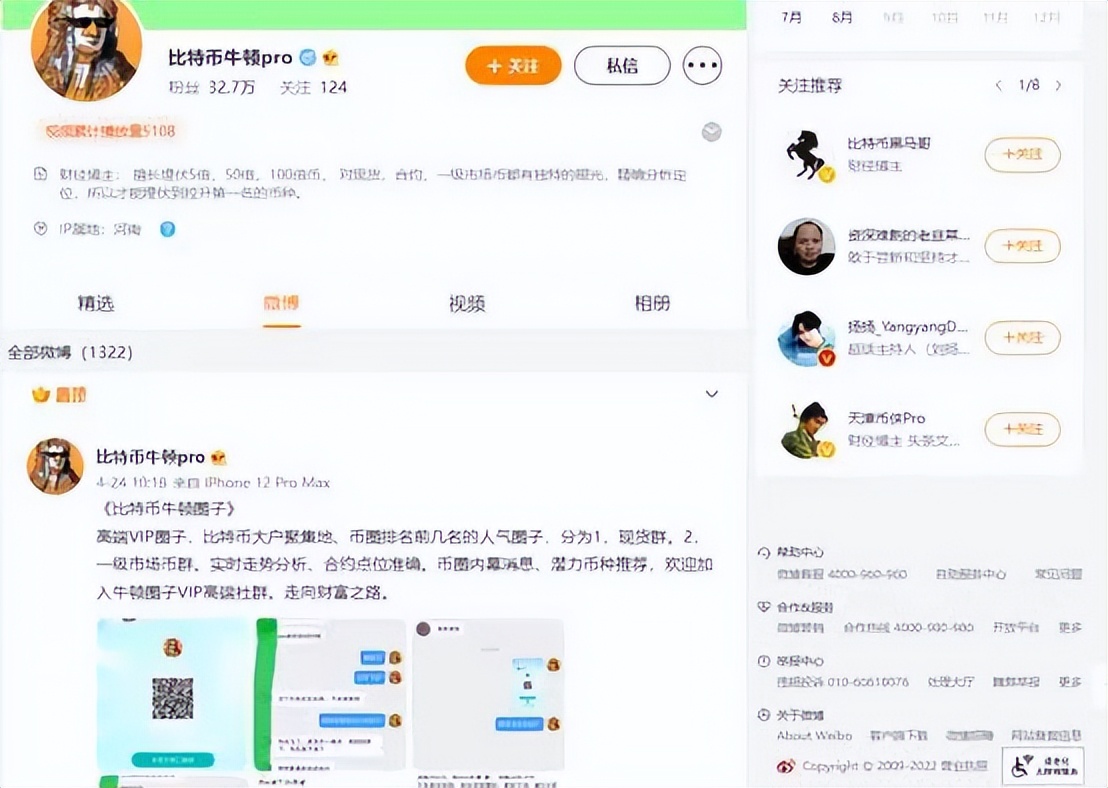Switch to the 视频 tab
Screen dimensions: 1108x788
coord(467,303)
